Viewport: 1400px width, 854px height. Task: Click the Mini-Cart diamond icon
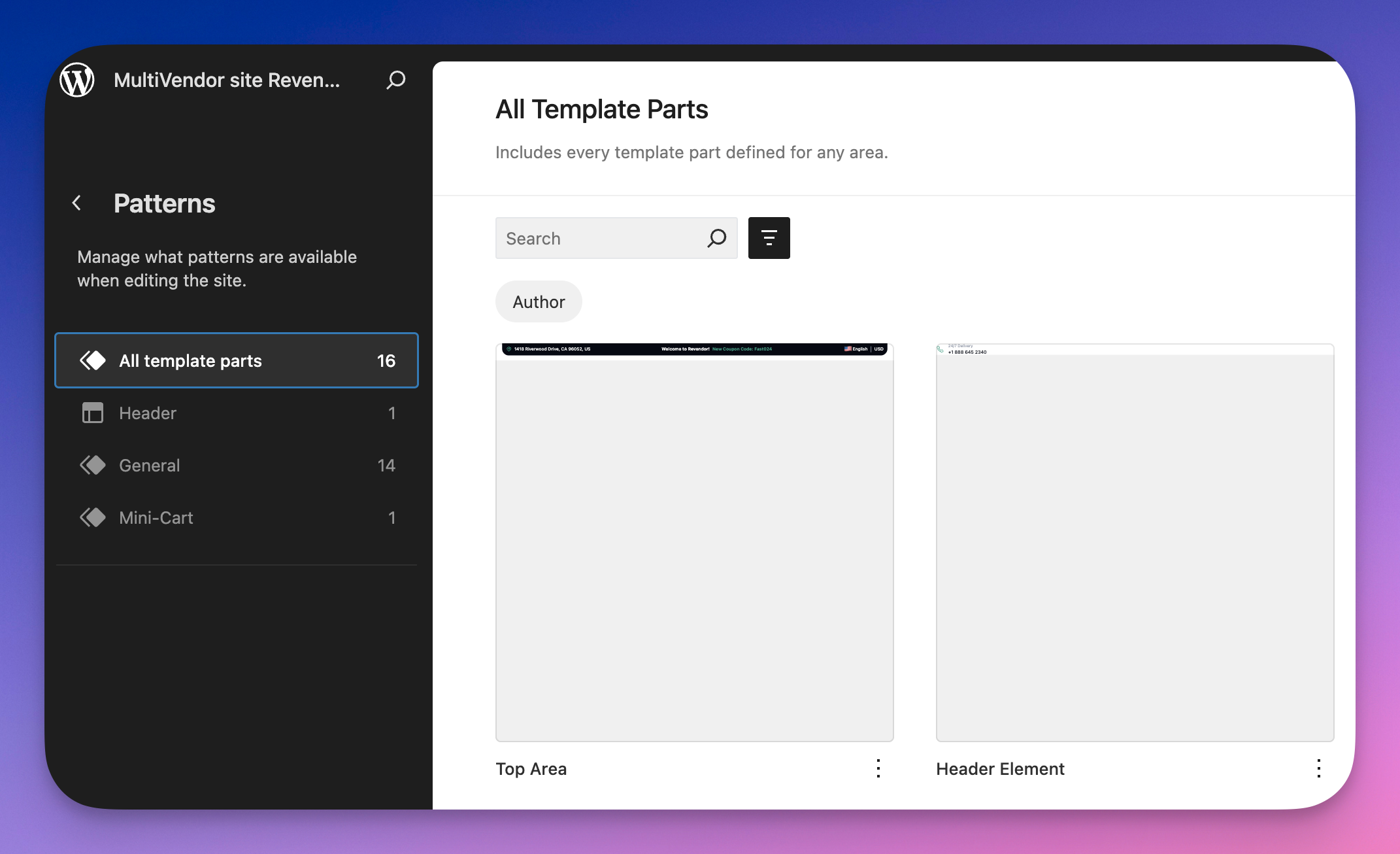point(93,518)
